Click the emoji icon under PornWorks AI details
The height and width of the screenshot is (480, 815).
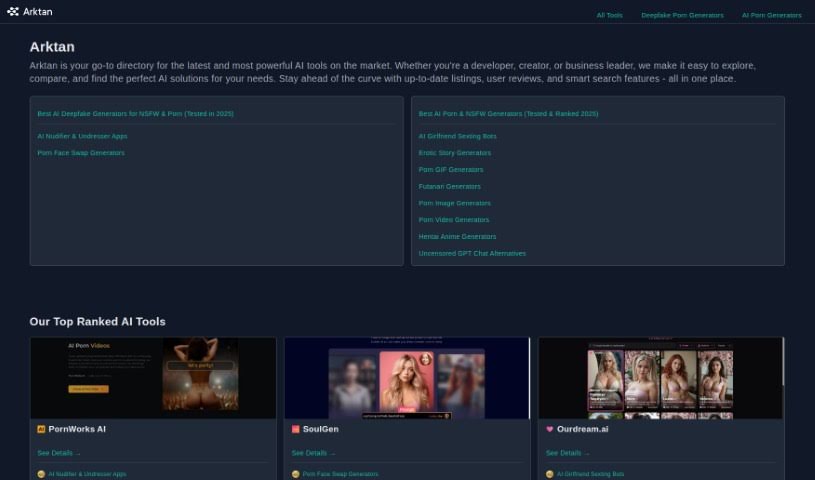coord(42,474)
